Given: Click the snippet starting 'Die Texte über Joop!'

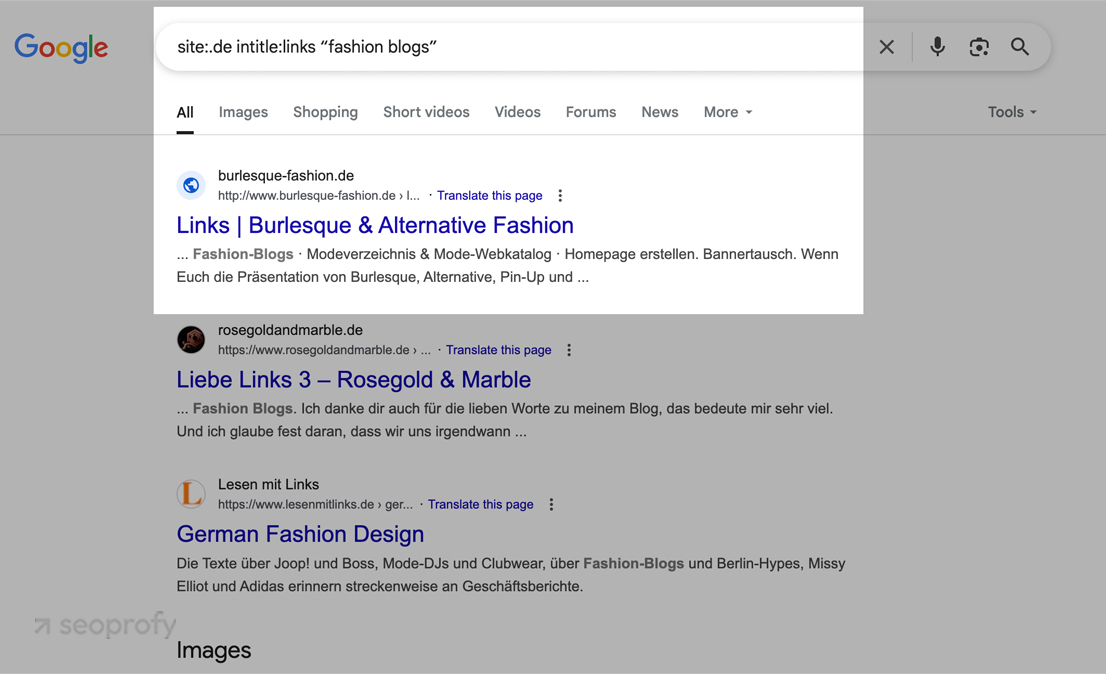Looking at the screenshot, I should pyautogui.click(x=511, y=575).
